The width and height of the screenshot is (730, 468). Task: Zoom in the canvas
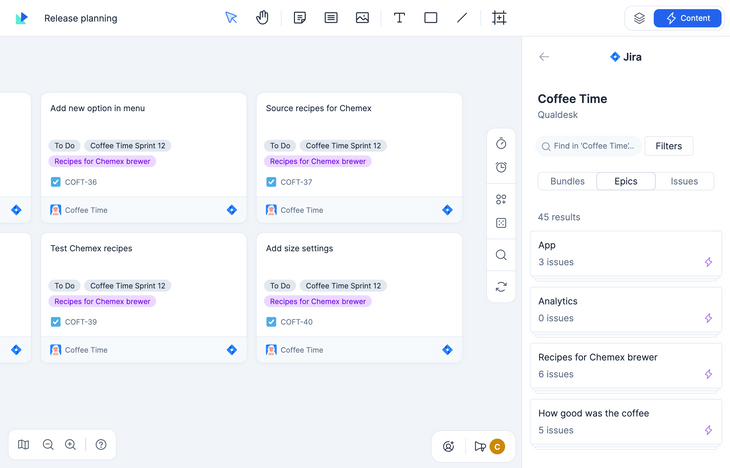[x=70, y=445]
